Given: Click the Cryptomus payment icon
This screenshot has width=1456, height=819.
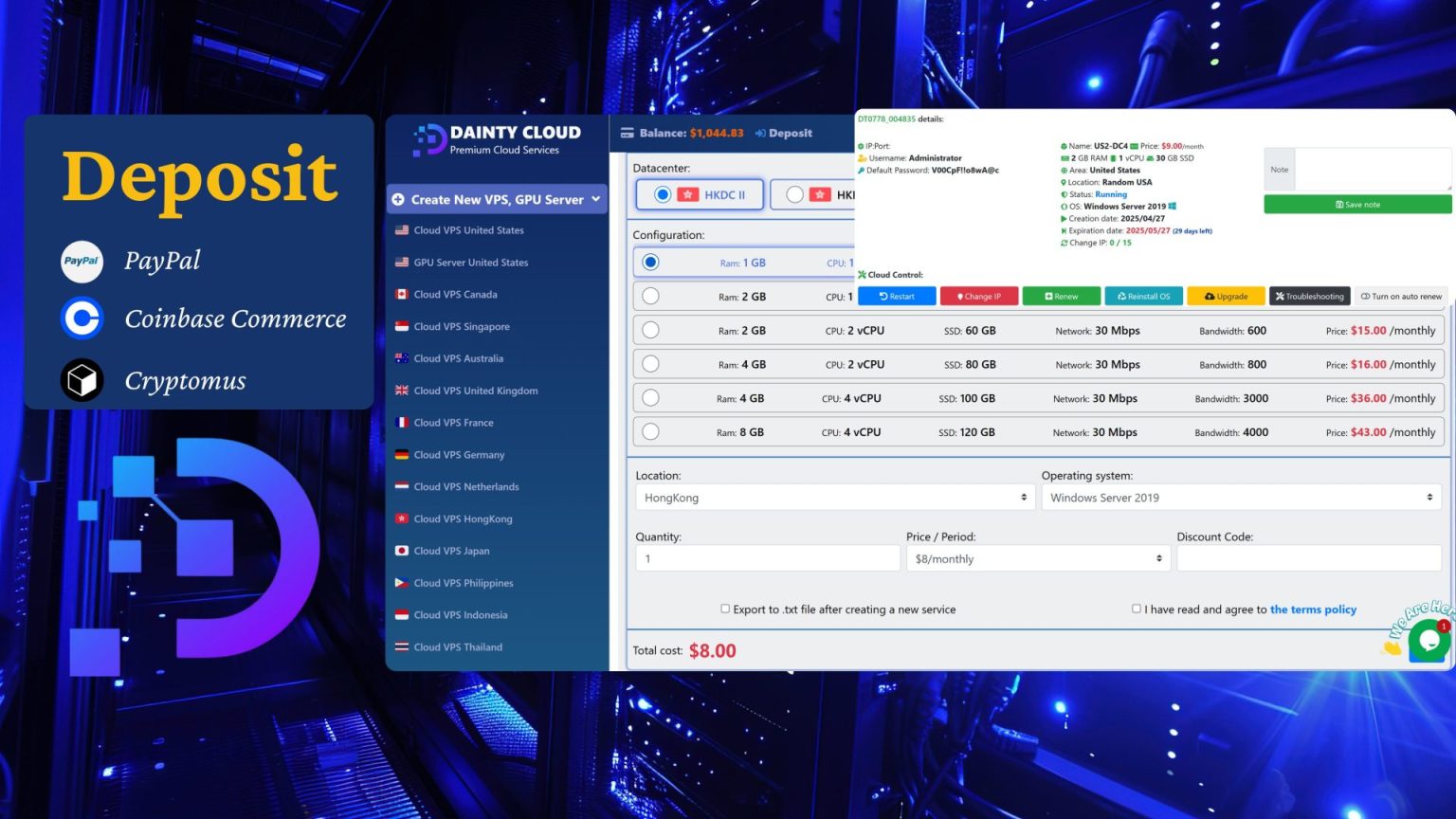Looking at the screenshot, I should (82, 379).
